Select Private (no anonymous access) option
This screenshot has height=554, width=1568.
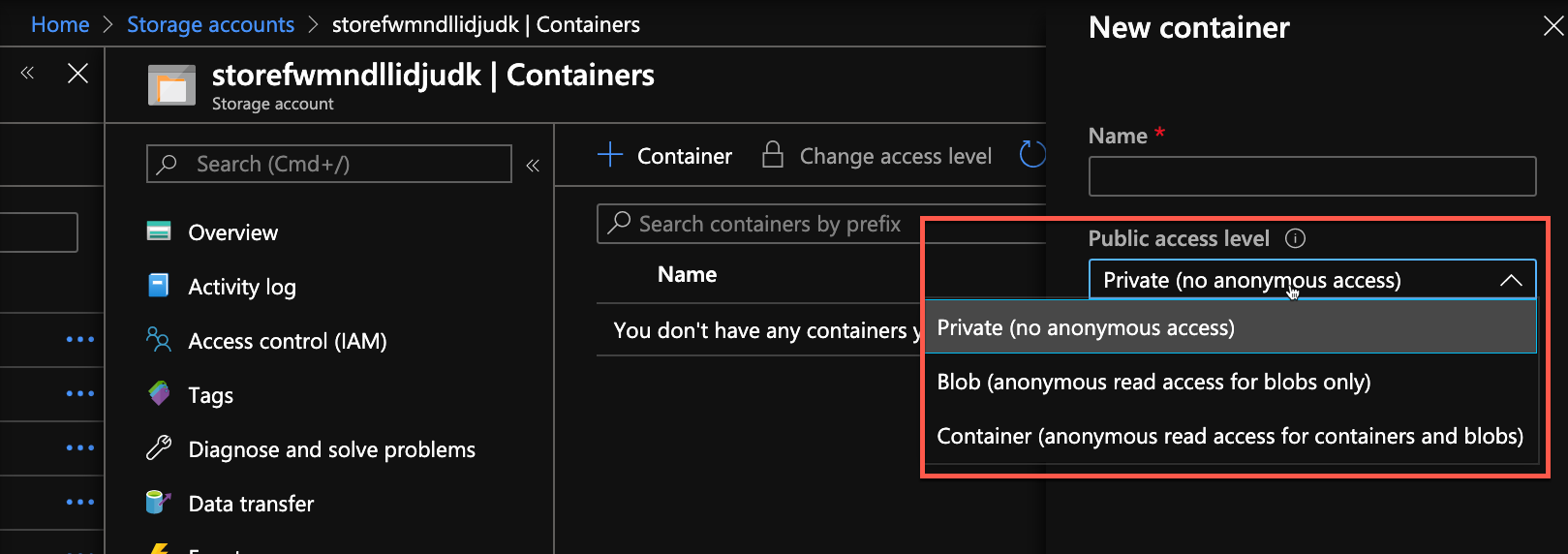(x=1086, y=328)
